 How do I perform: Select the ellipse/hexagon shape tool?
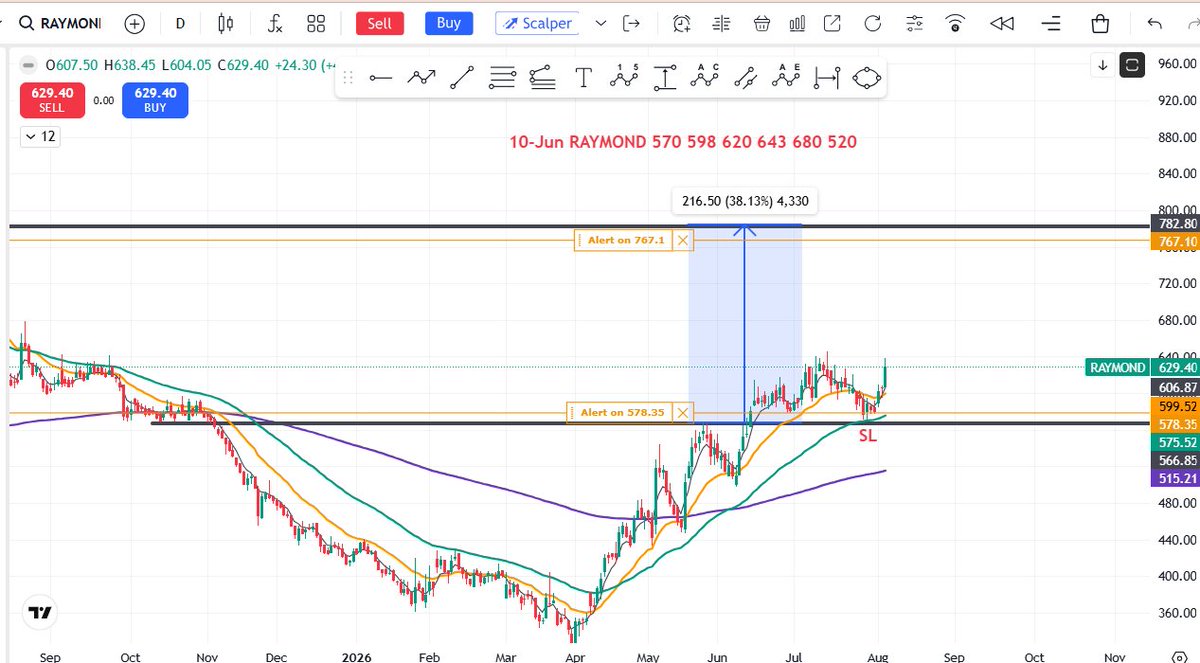coord(866,77)
